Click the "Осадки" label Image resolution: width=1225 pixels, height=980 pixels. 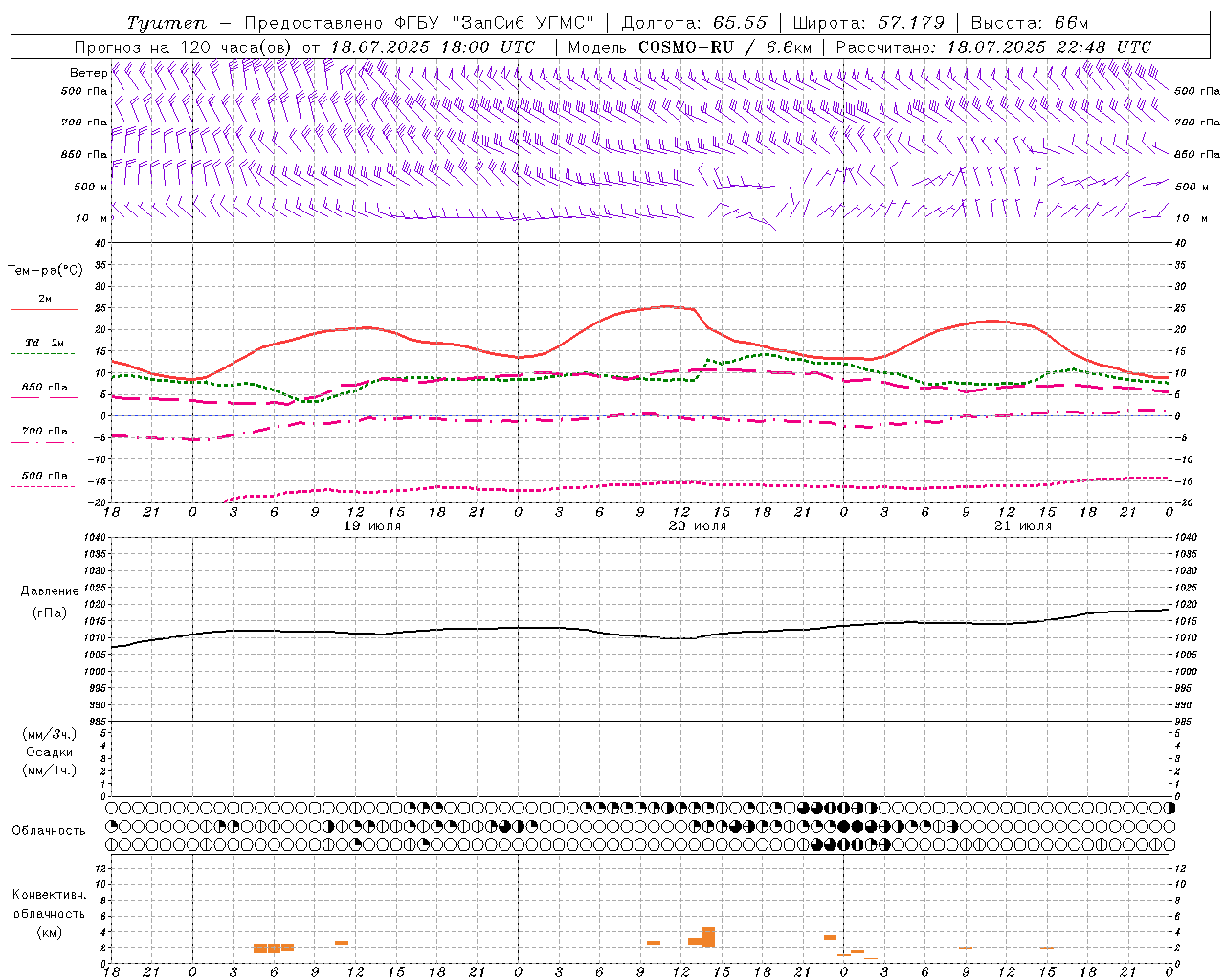point(50,752)
